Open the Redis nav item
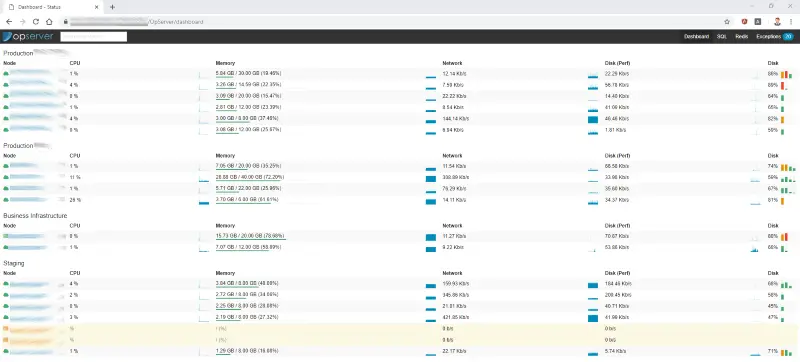 (x=742, y=37)
